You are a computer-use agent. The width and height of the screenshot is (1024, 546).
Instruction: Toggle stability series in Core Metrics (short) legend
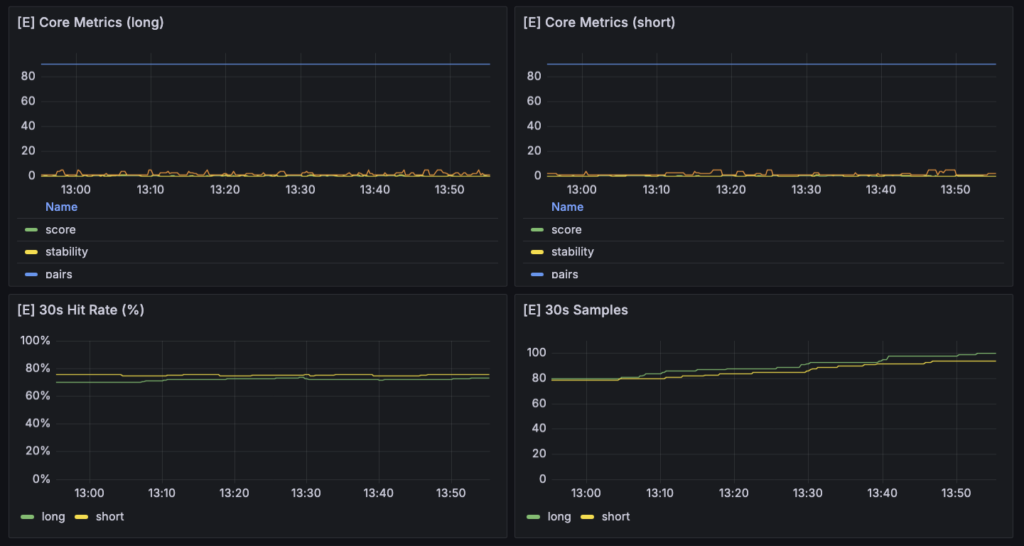pyautogui.click(x=573, y=252)
